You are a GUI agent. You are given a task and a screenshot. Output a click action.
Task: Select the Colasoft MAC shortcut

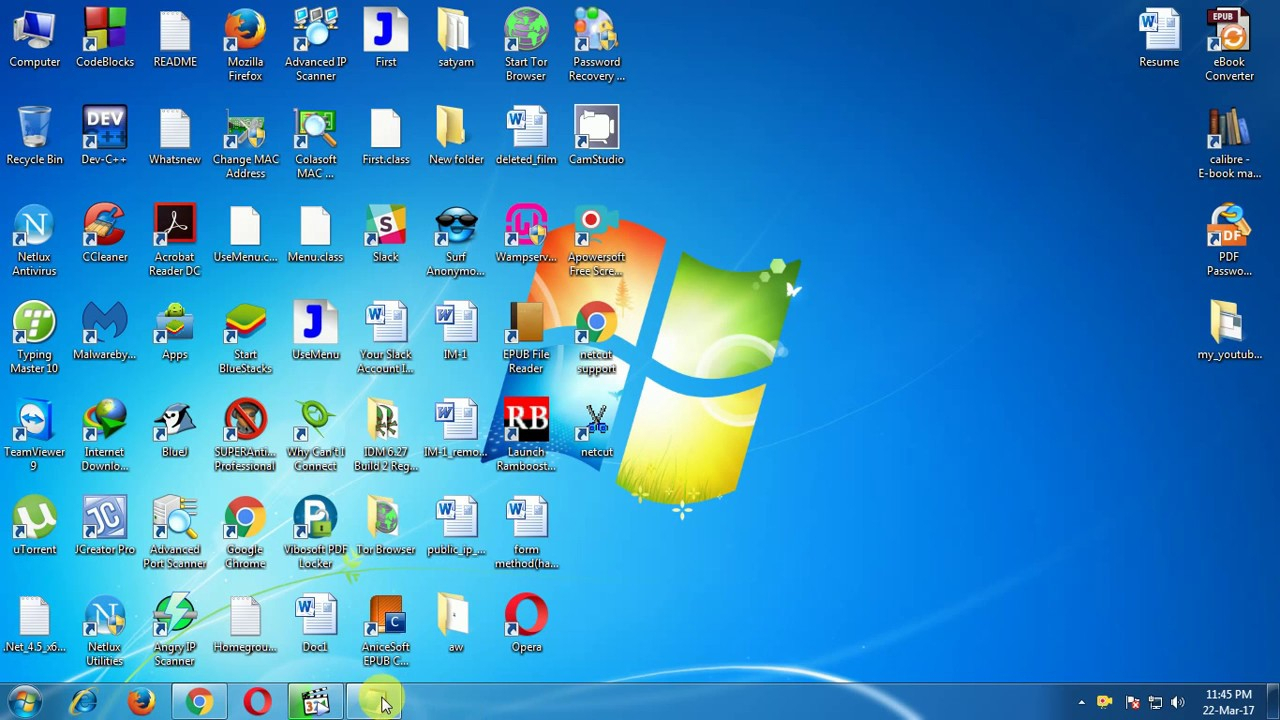(x=315, y=144)
